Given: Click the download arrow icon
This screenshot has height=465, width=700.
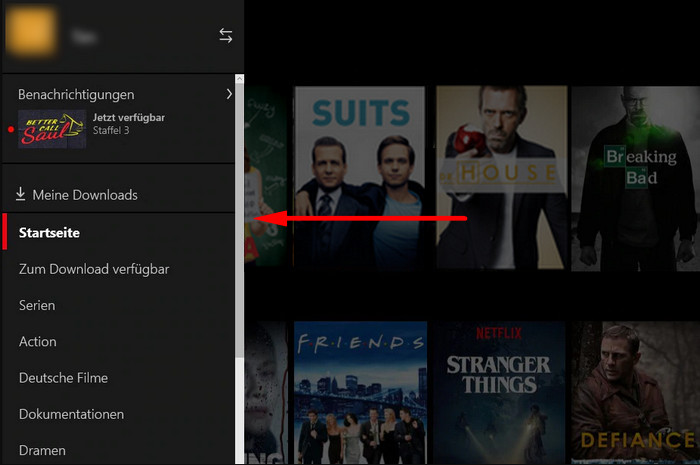Looking at the screenshot, I should pyautogui.click(x=21, y=194).
